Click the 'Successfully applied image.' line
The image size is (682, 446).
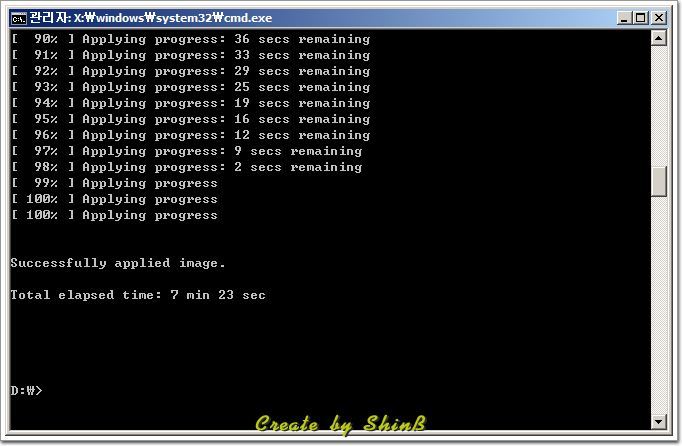[x=118, y=263]
